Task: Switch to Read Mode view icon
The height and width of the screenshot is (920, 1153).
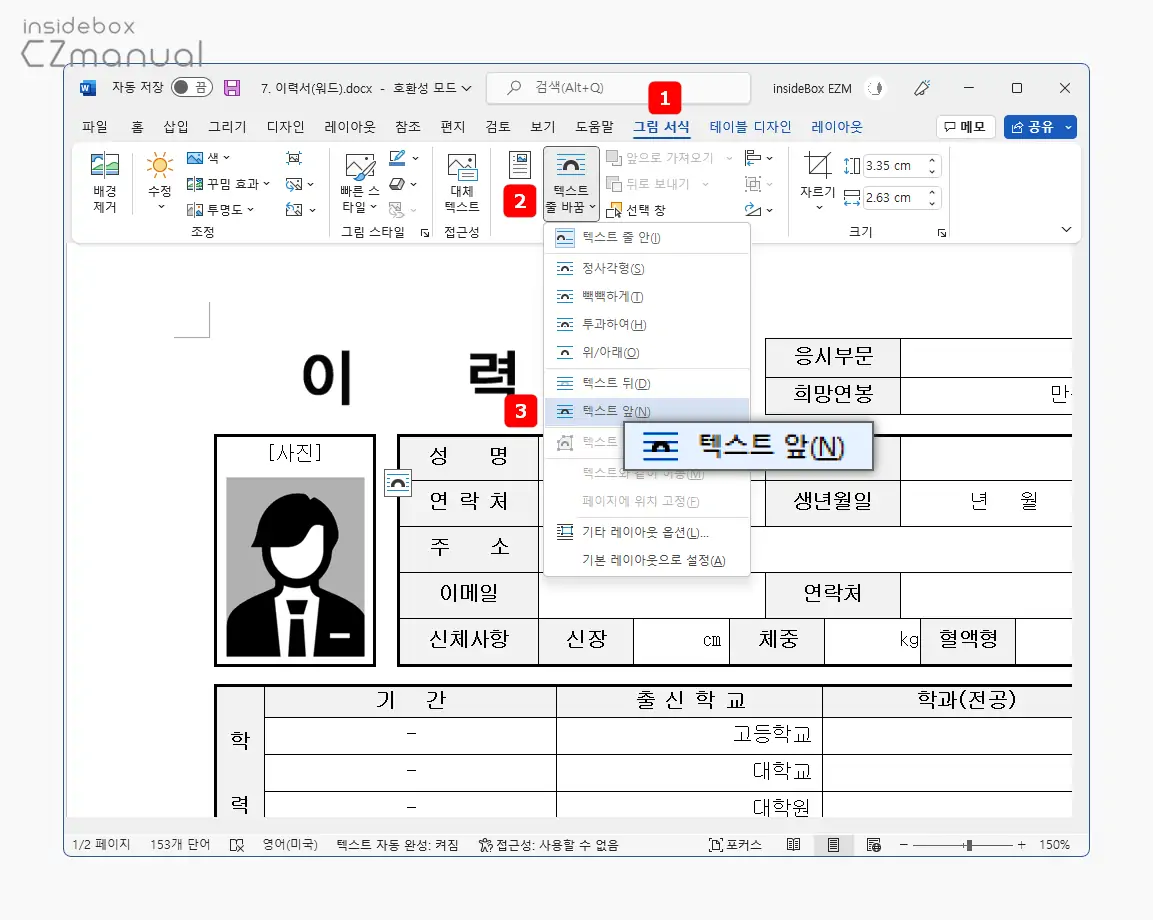Action: 793,845
